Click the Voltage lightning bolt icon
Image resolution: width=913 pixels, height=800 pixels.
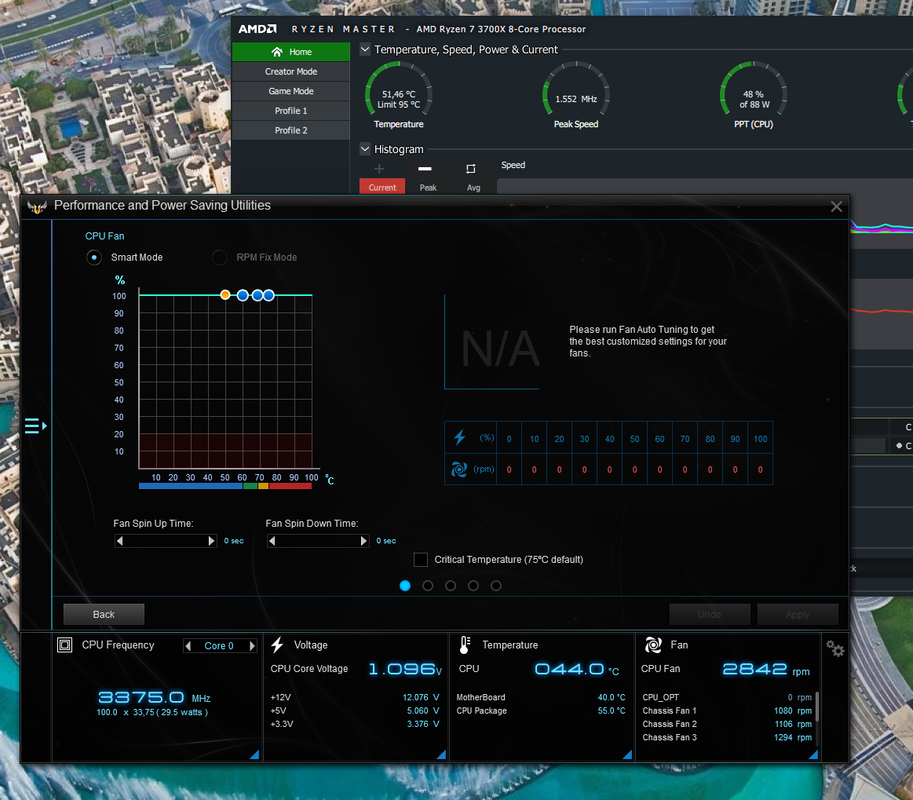(277, 645)
